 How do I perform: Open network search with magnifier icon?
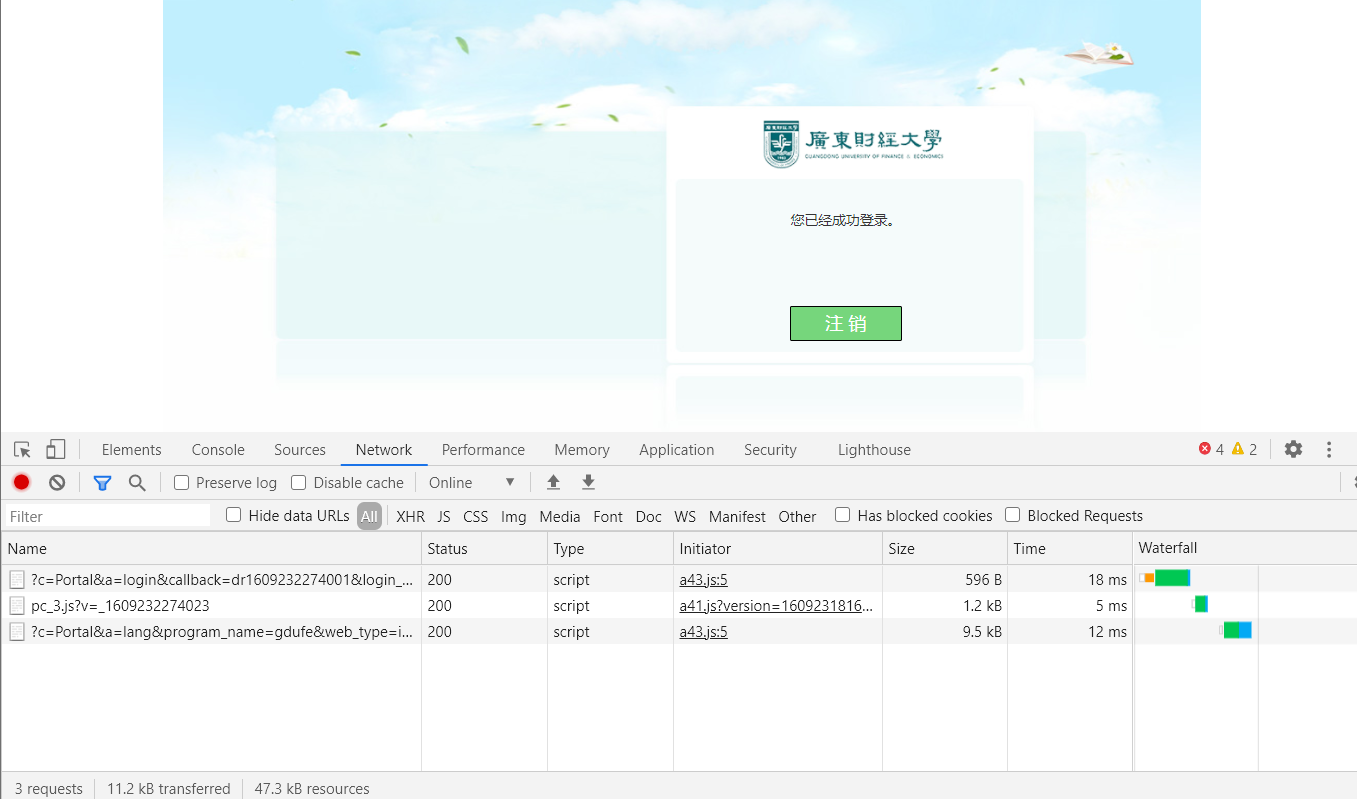pyautogui.click(x=137, y=483)
